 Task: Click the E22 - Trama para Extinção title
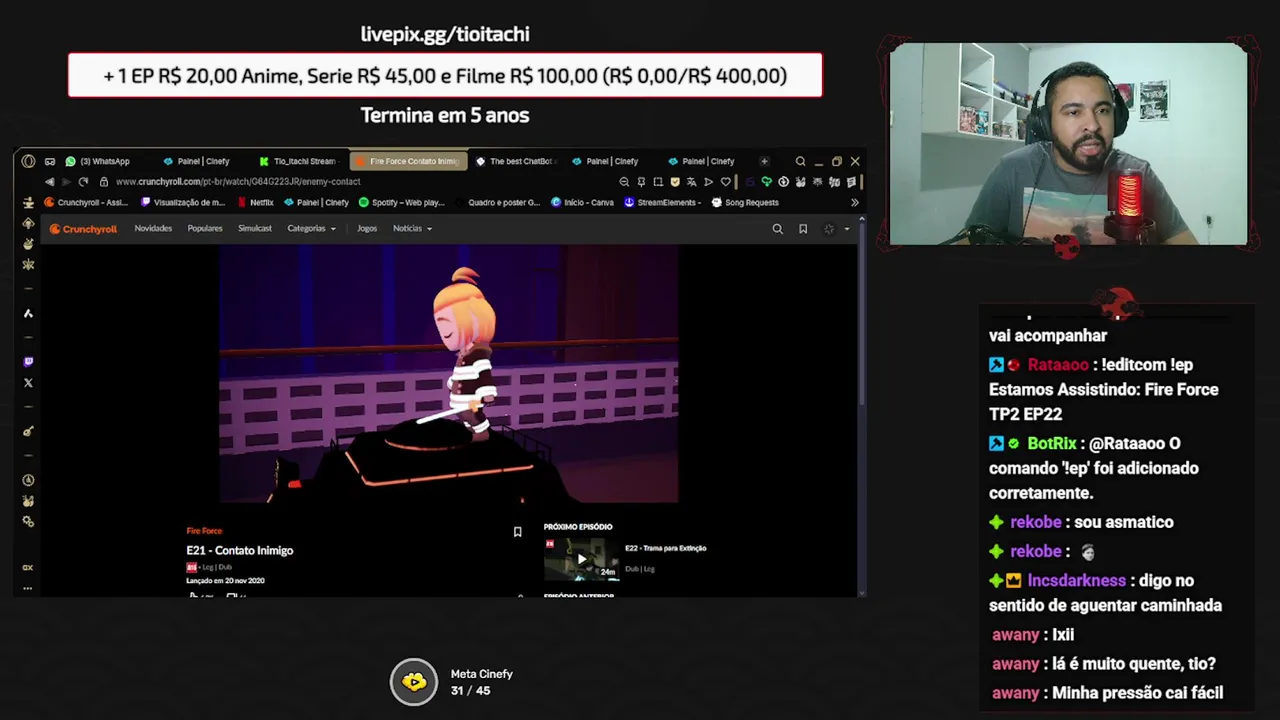point(665,548)
